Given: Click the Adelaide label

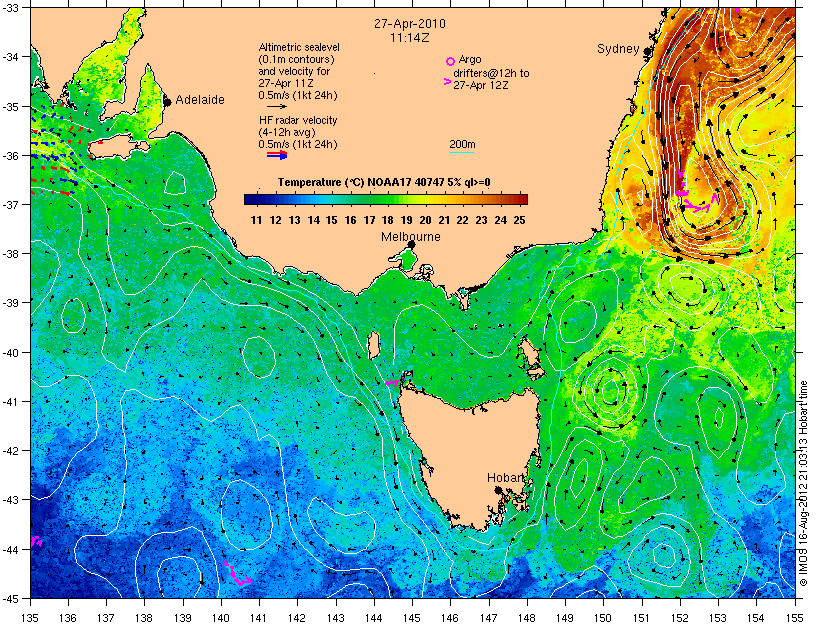Looking at the screenshot, I should (x=200, y=99).
